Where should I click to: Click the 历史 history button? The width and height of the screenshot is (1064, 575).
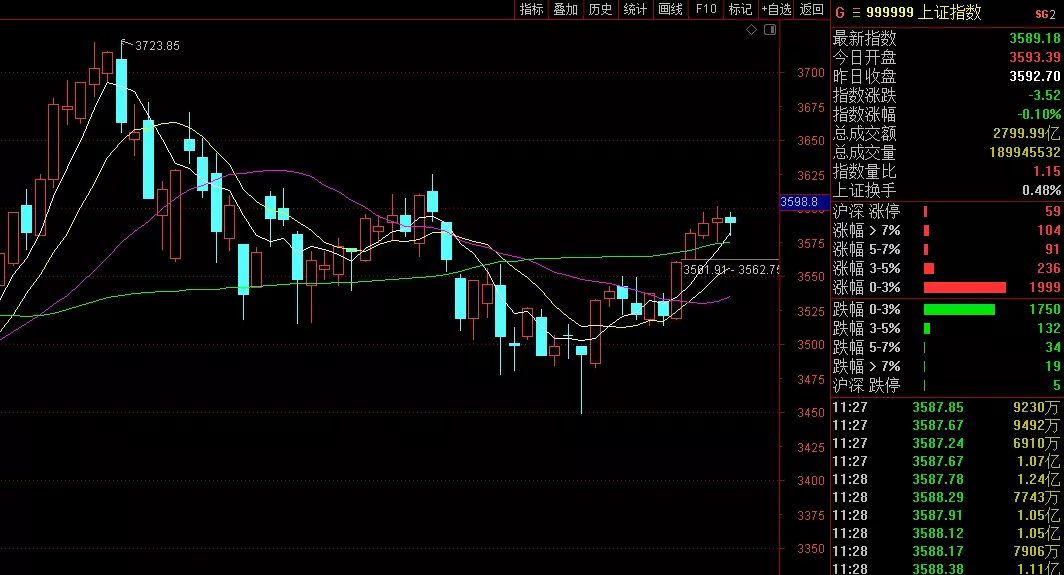pyautogui.click(x=600, y=9)
